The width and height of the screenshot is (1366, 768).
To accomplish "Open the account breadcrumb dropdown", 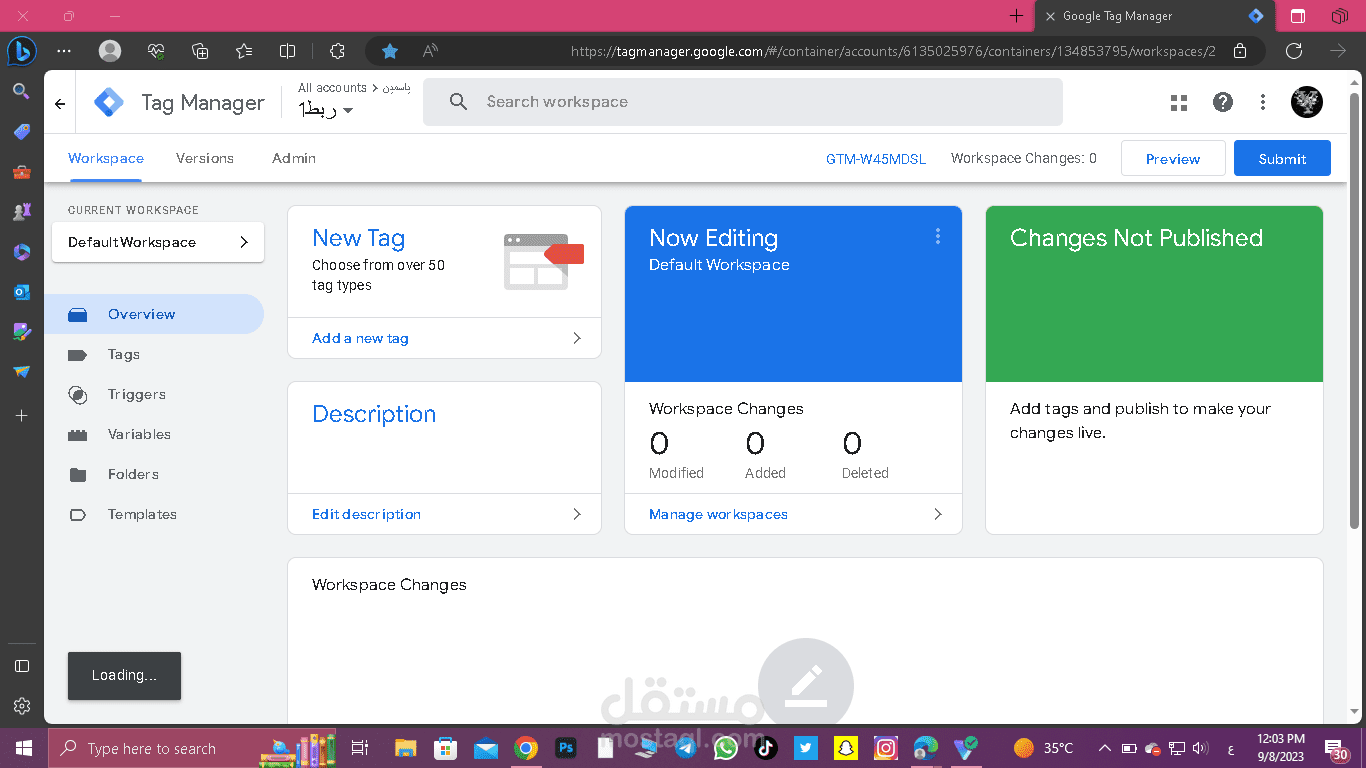I will [x=349, y=110].
